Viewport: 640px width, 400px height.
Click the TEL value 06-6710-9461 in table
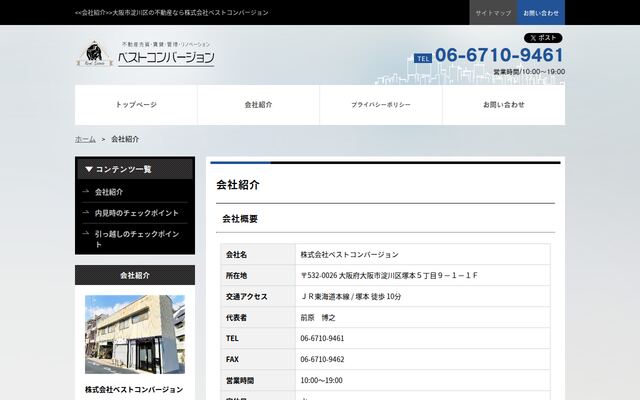[x=322, y=338]
